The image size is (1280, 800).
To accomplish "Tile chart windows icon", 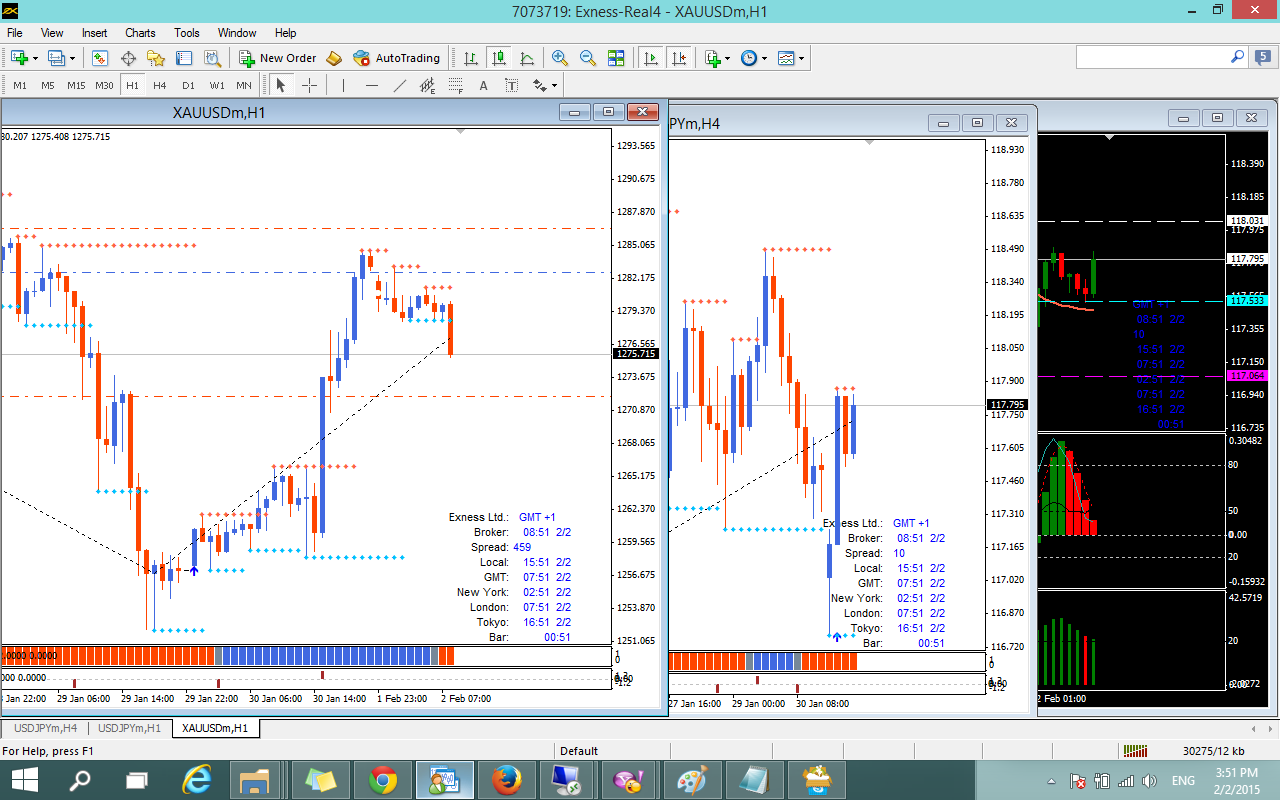I will 616,58.
